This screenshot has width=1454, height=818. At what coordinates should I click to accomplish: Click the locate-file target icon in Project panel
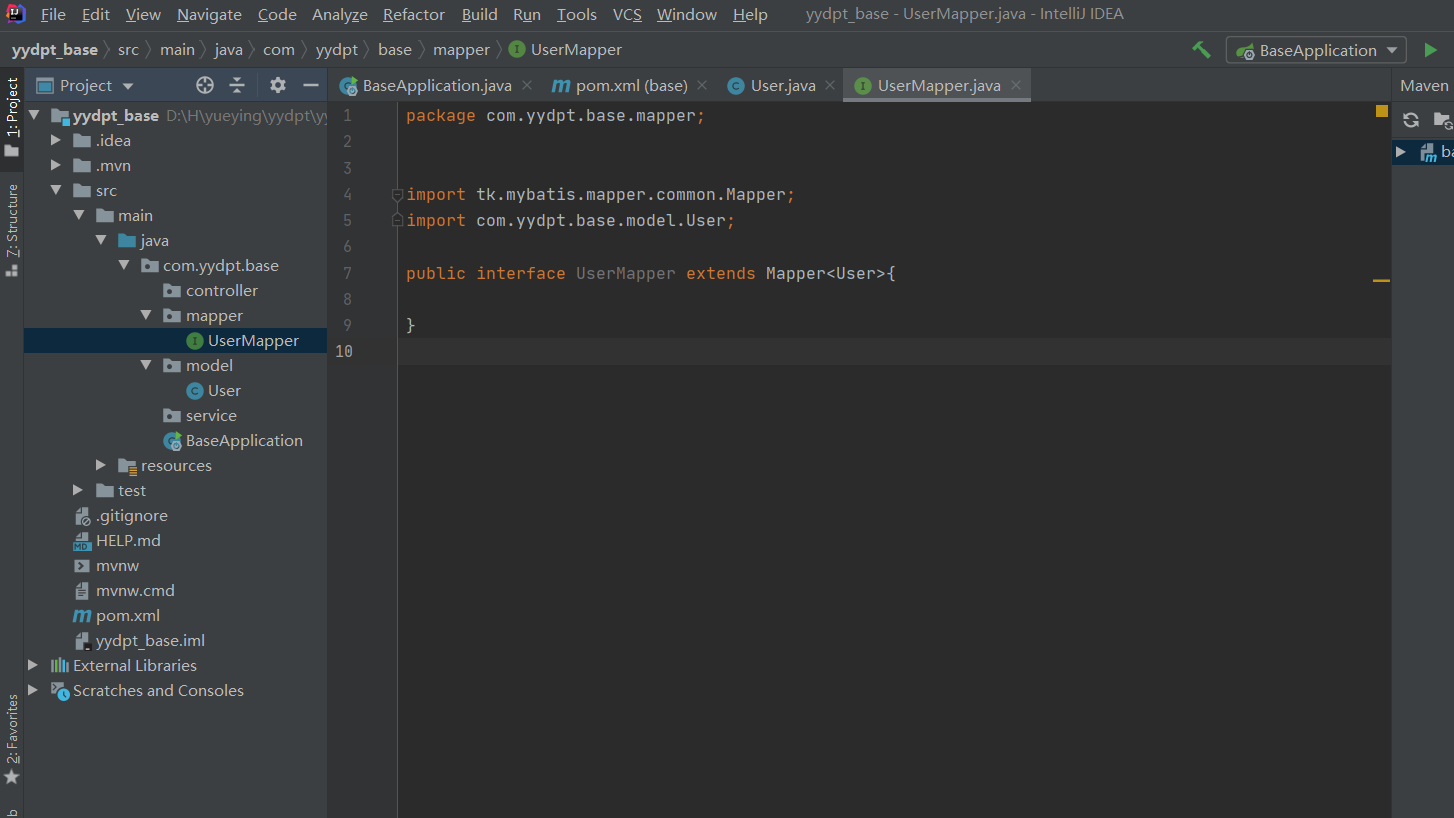point(205,85)
